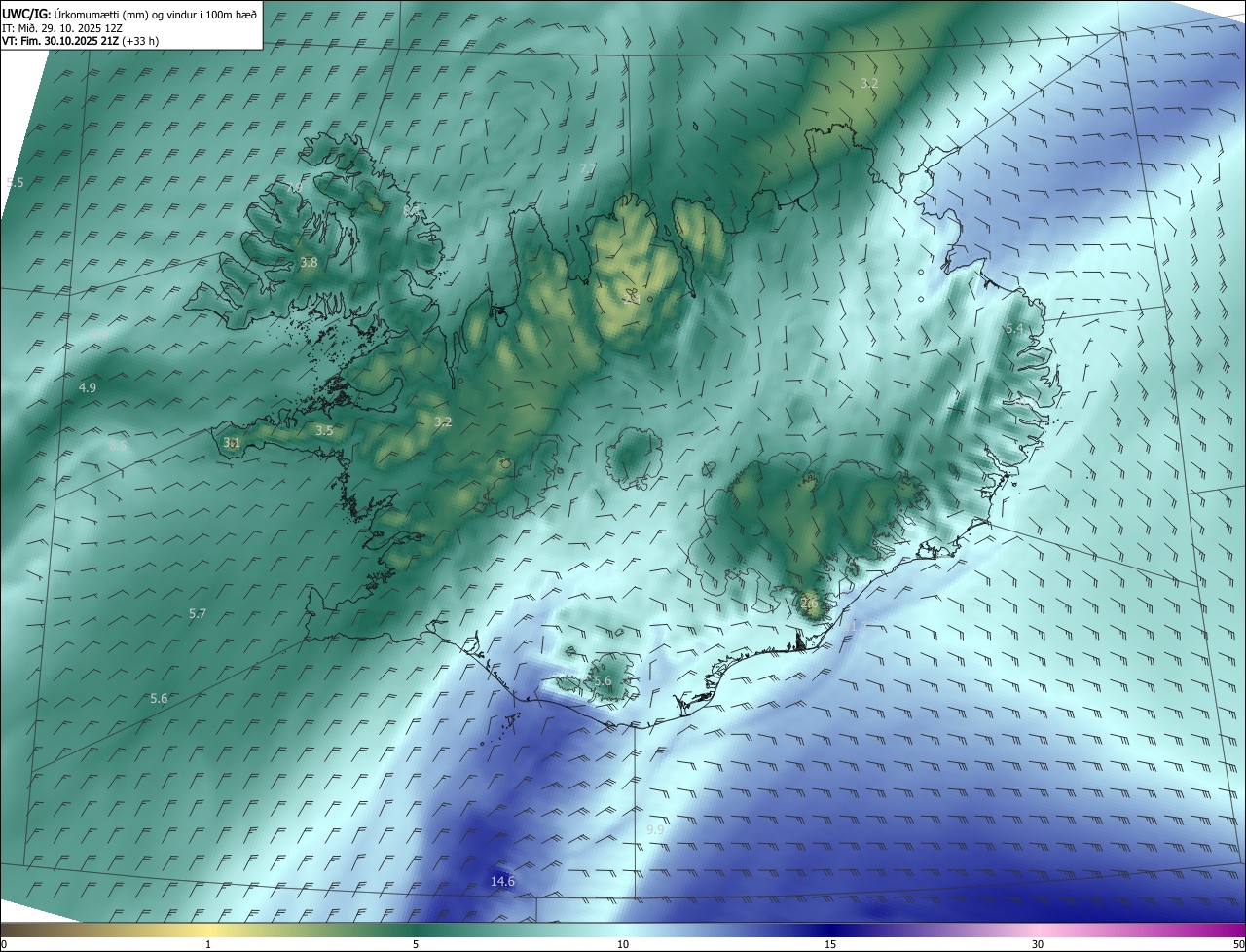The width and height of the screenshot is (1246, 952).
Task: Click the valid time "VT: Fim. 30.10.2025 21Z (+33 h)"
Action: [81, 41]
